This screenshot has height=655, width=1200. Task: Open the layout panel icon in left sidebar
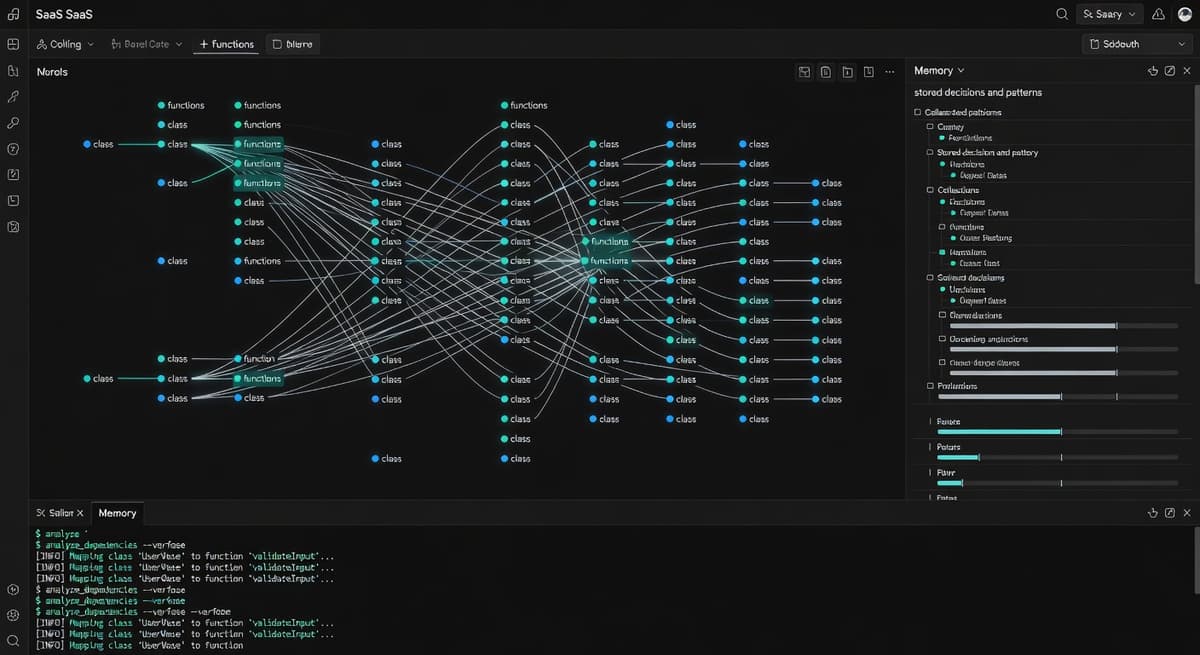13,44
